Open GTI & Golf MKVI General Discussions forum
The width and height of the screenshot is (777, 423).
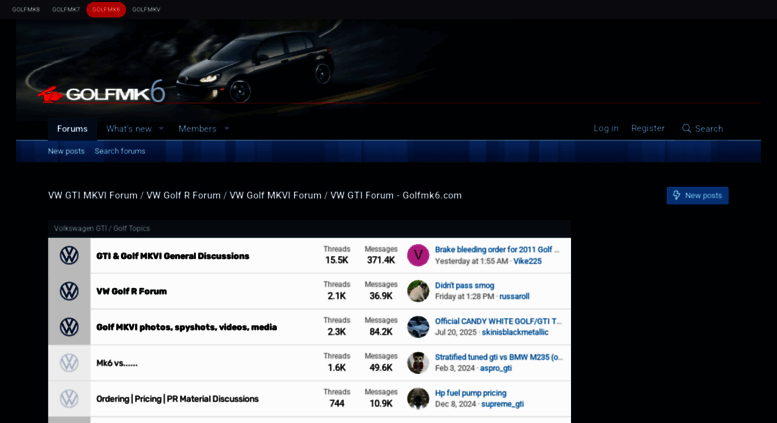pyautogui.click(x=172, y=256)
